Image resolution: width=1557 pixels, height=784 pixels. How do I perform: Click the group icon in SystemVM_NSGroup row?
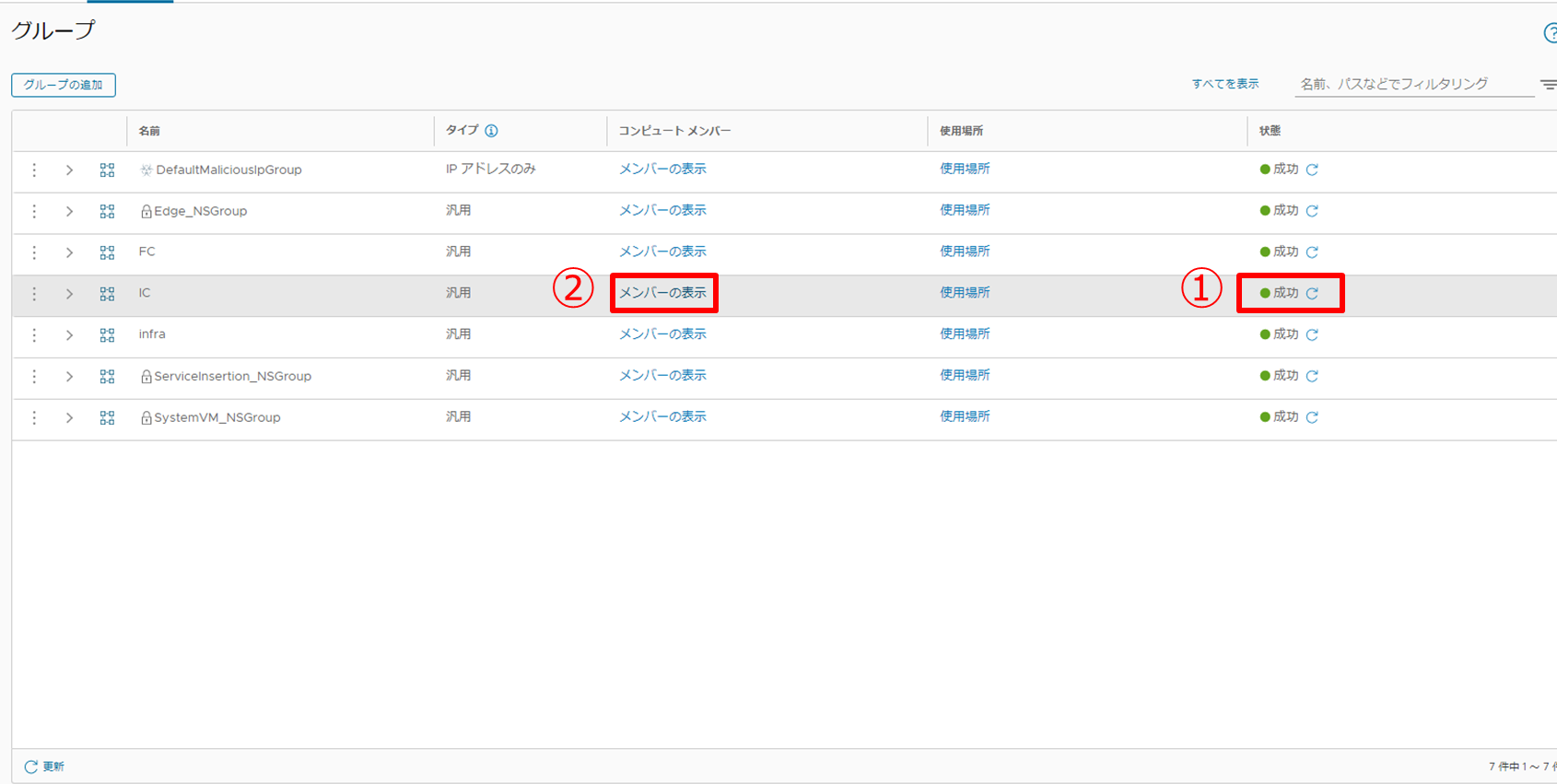pos(107,418)
